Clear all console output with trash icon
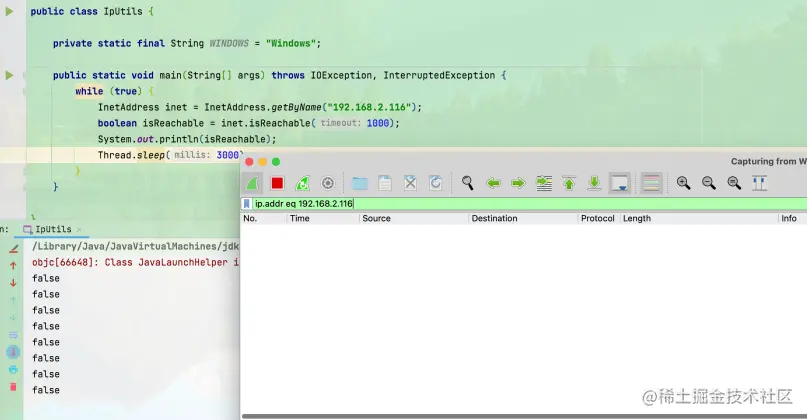This screenshot has height=420, width=807. click(x=13, y=387)
